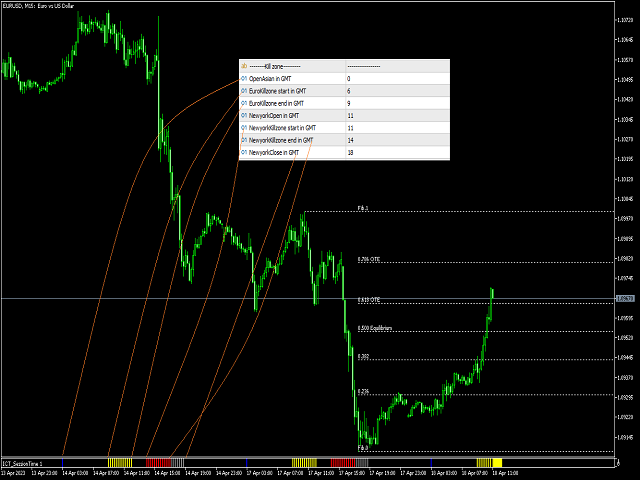Click the 17 Apr 19:00 time axis label
Screen dimensions: 640x480
pyautogui.click(x=382, y=473)
